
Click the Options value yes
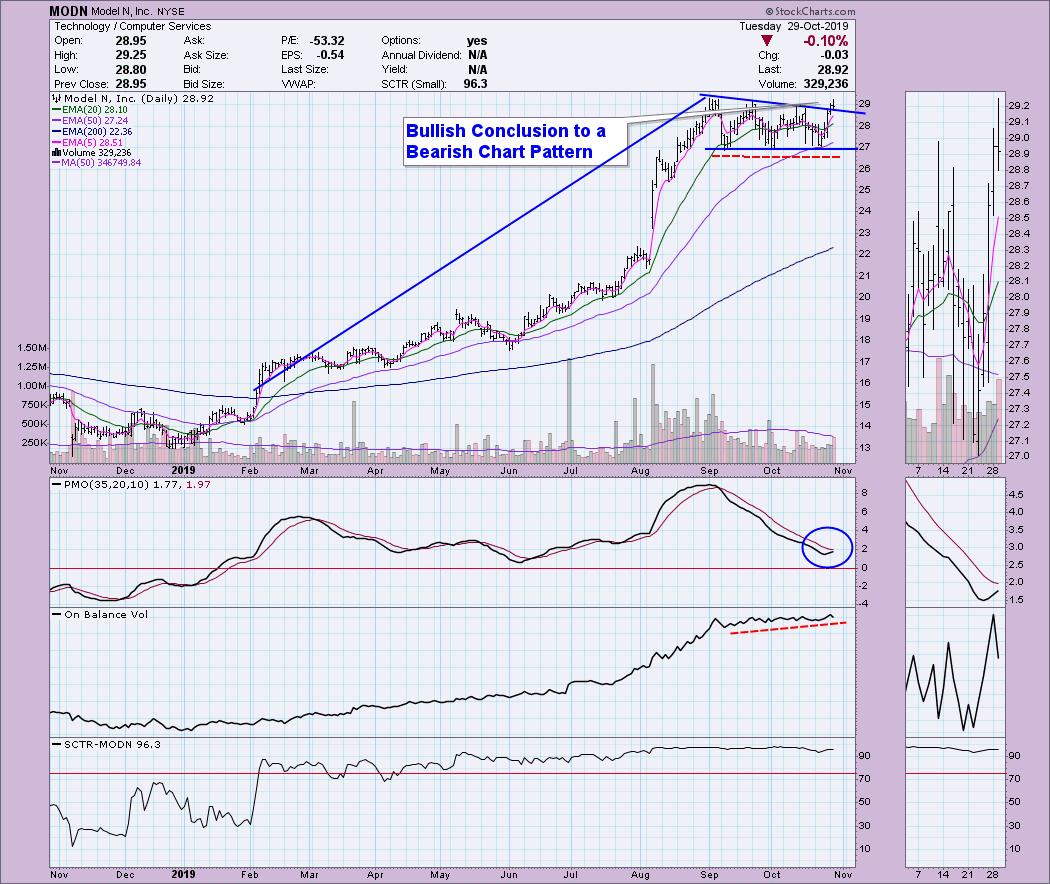tap(477, 41)
